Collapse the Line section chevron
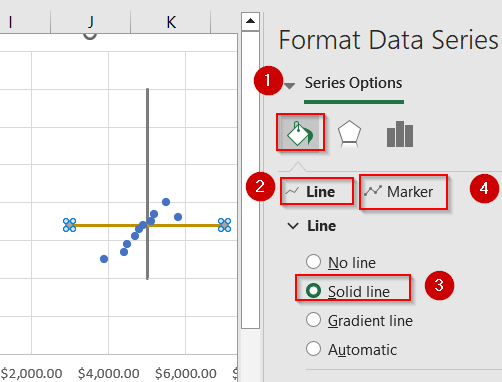 (293, 226)
